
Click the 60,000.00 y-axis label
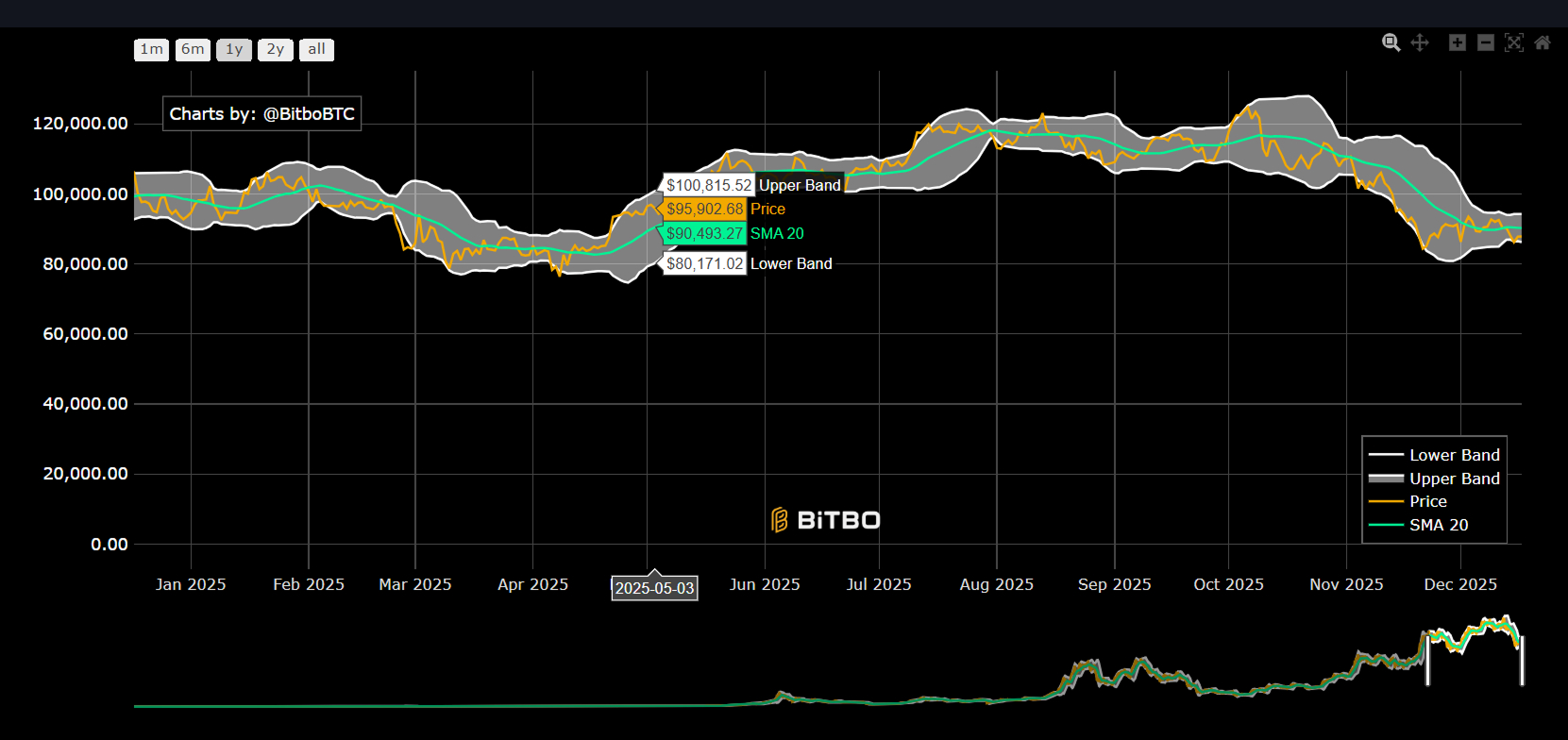click(85, 333)
